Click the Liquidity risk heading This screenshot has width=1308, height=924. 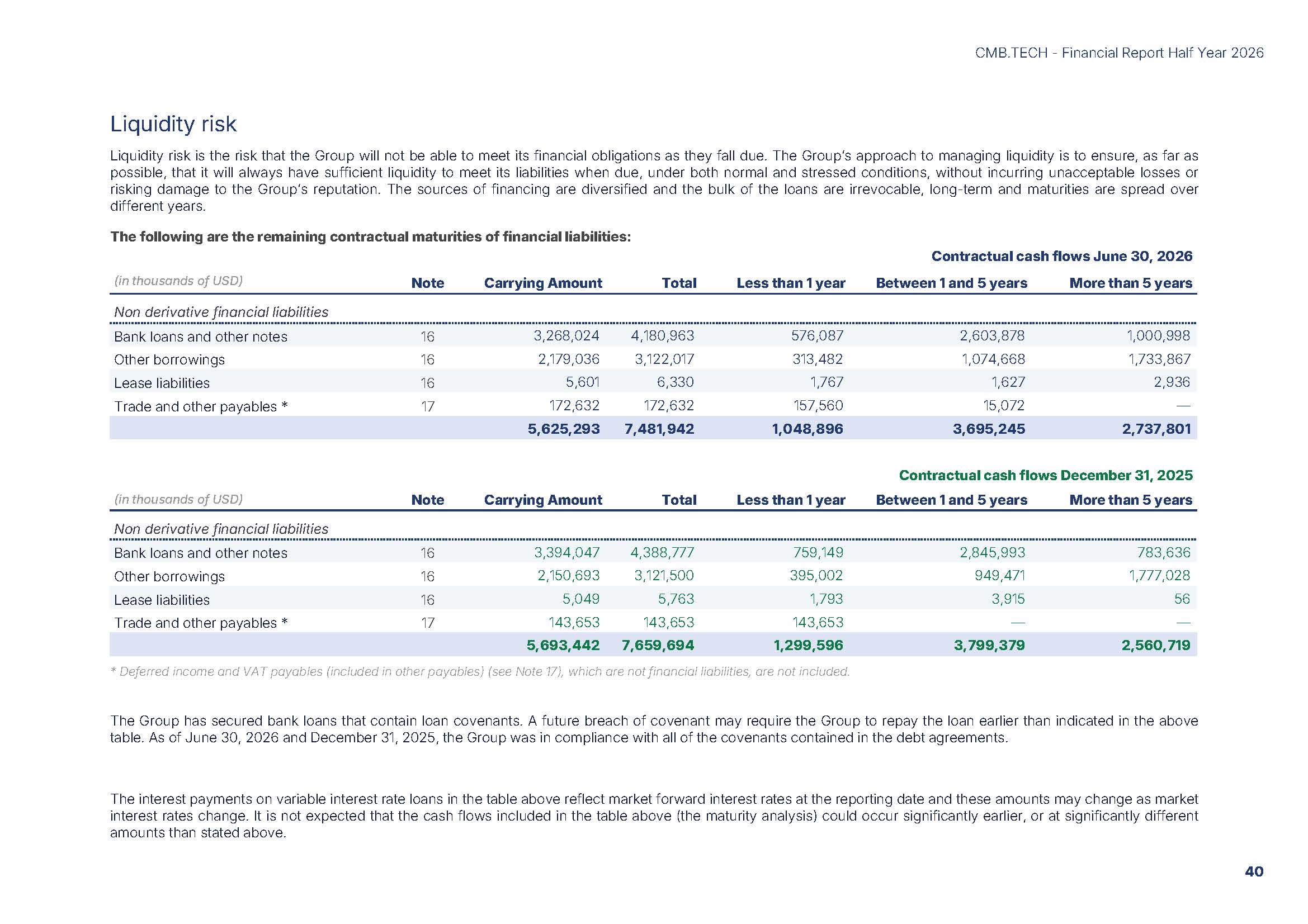point(173,124)
